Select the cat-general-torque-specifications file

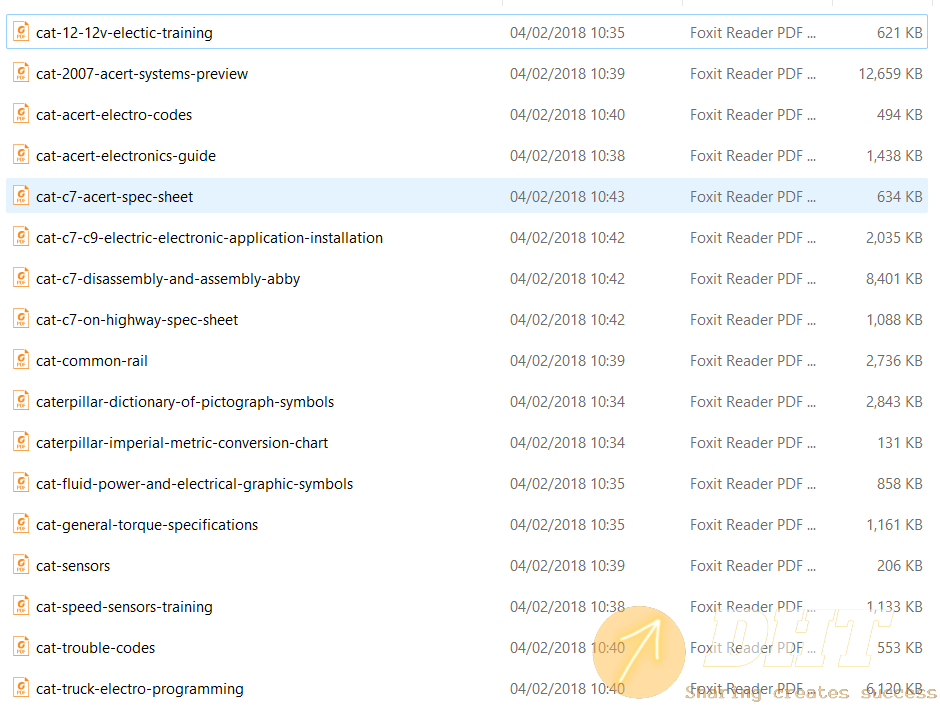tap(146, 523)
